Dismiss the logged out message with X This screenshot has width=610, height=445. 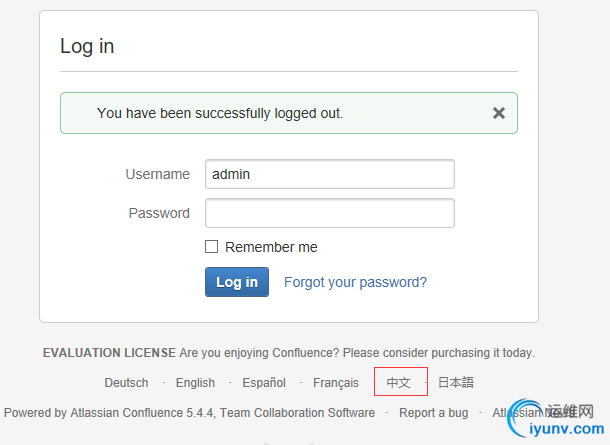point(499,113)
